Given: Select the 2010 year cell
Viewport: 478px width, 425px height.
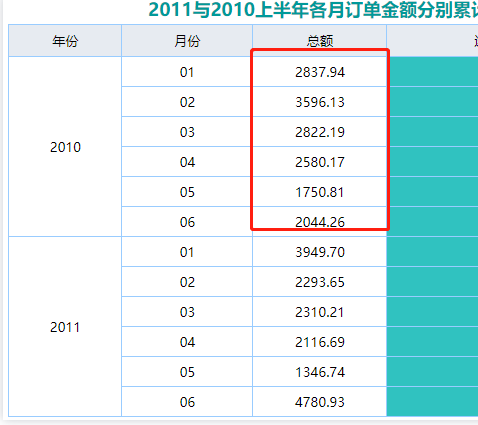Looking at the screenshot, I should (x=65, y=147).
